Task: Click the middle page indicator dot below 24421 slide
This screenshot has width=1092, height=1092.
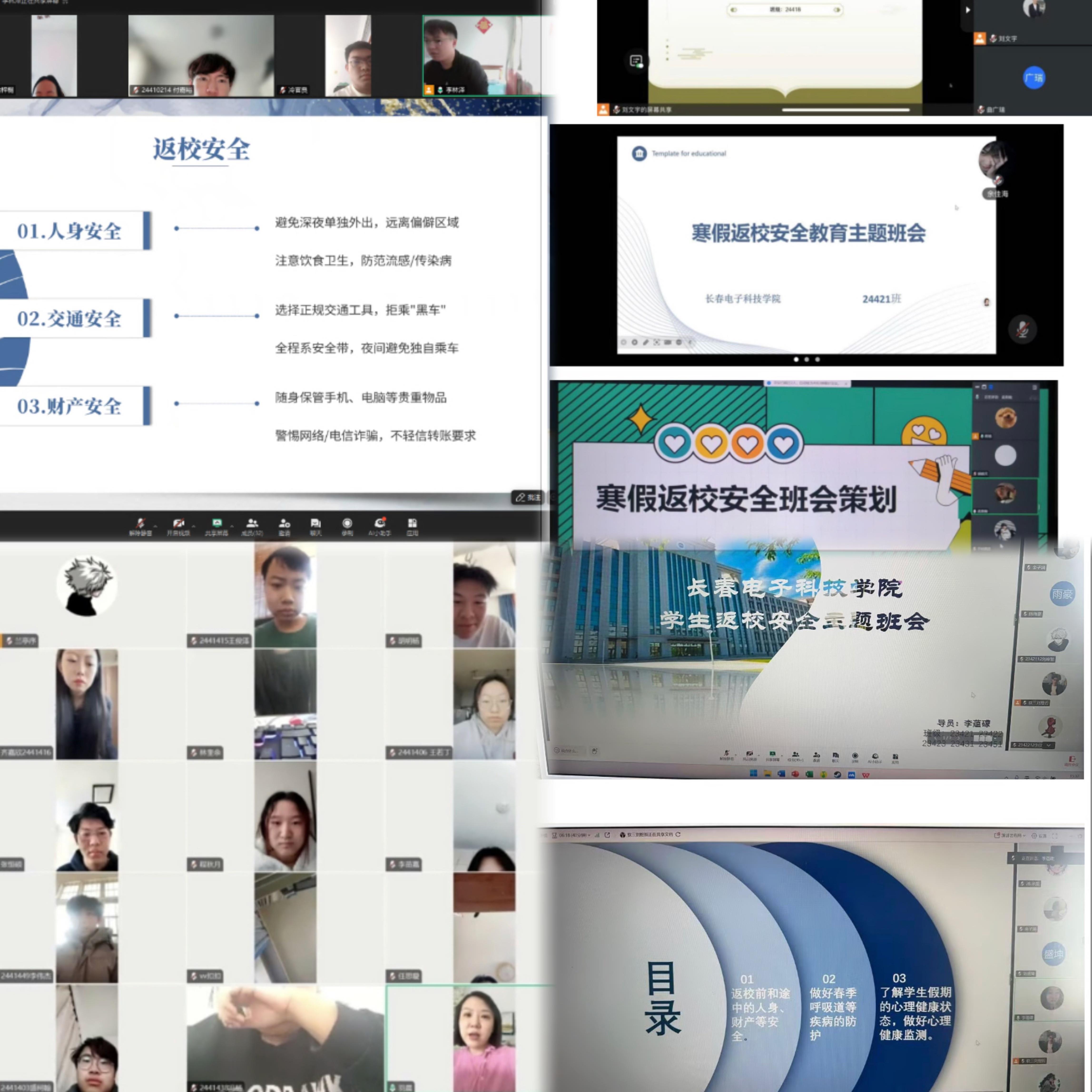Action: pos(807,359)
